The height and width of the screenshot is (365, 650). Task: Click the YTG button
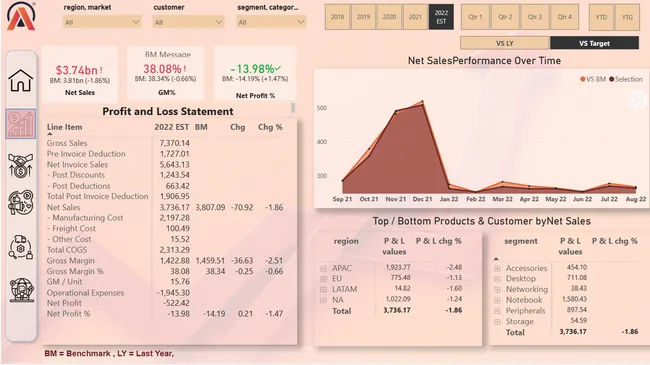(627, 17)
